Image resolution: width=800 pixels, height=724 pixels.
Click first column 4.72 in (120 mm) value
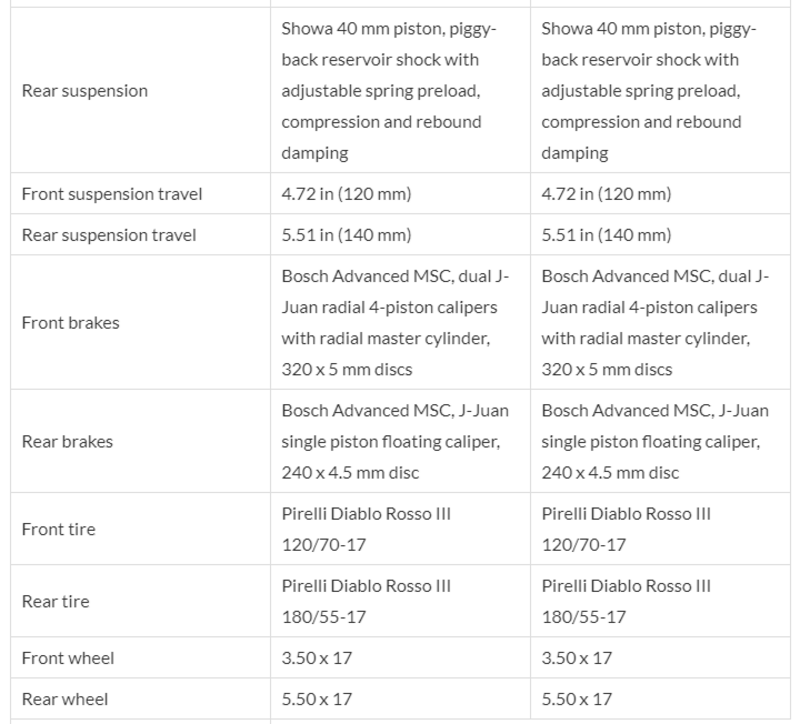(x=346, y=194)
